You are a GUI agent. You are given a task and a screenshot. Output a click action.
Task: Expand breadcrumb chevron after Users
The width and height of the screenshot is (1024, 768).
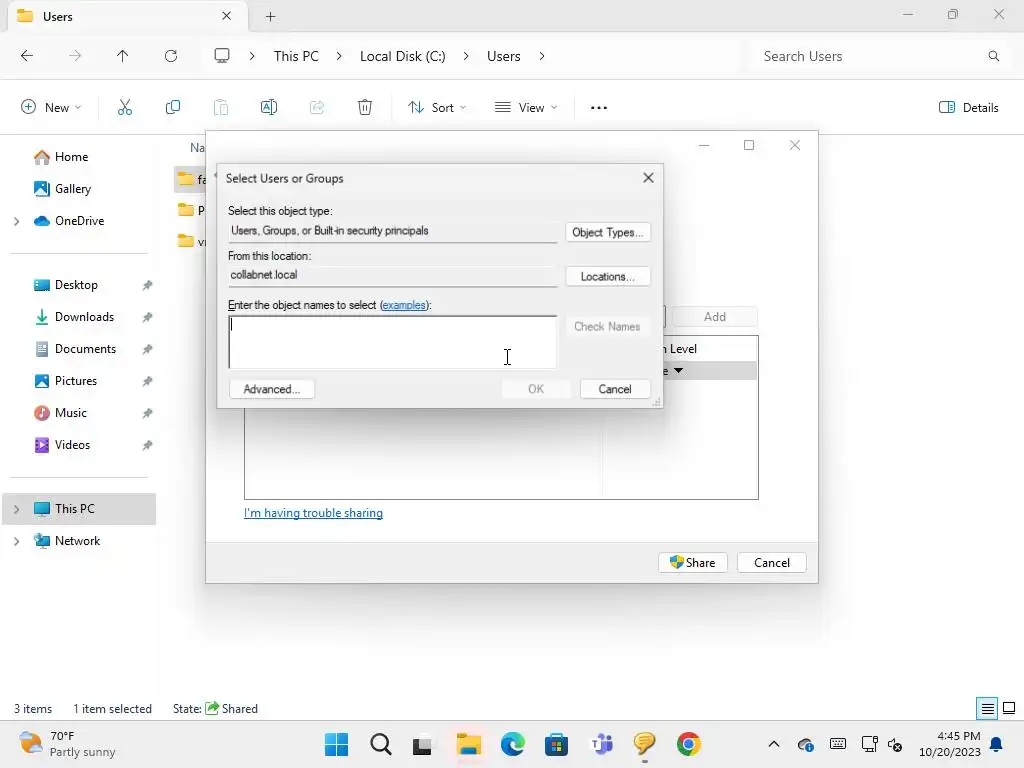pos(541,56)
